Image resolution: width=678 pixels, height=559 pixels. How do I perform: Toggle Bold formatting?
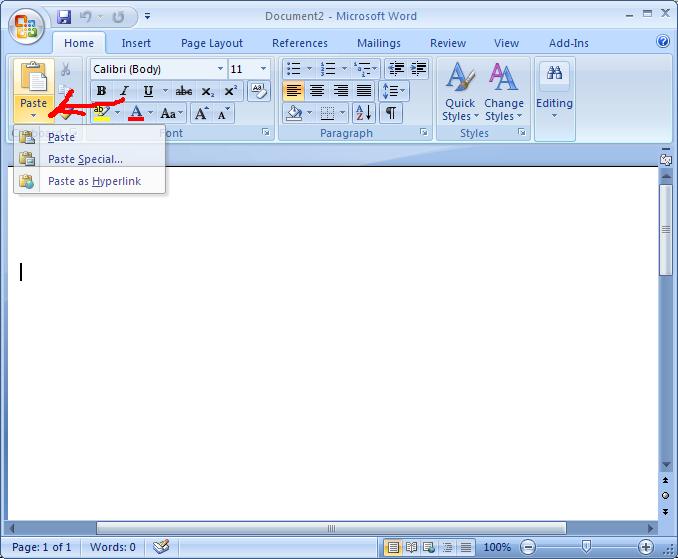[101, 91]
